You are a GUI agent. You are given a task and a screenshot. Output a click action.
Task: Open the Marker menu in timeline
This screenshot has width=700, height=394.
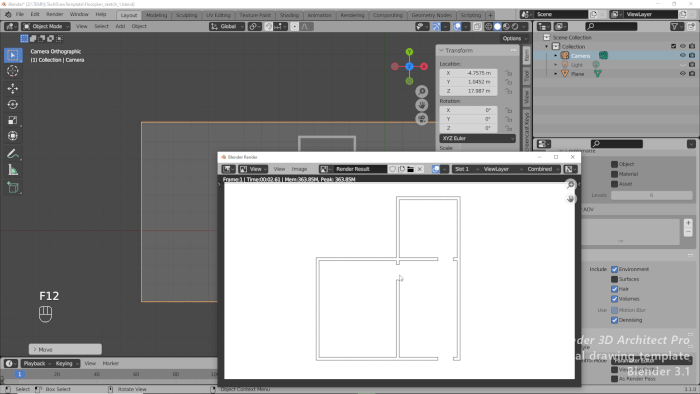tap(111, 364)
